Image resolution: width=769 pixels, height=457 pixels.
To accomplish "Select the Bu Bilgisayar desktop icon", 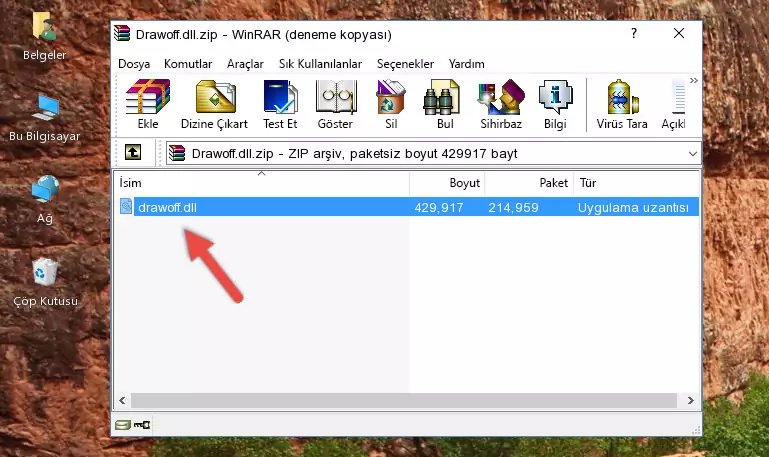I will 44,118.
